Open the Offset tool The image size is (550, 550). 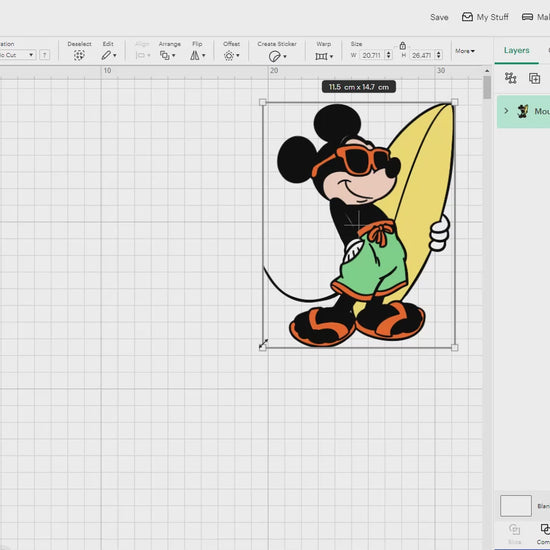point(229,56)
